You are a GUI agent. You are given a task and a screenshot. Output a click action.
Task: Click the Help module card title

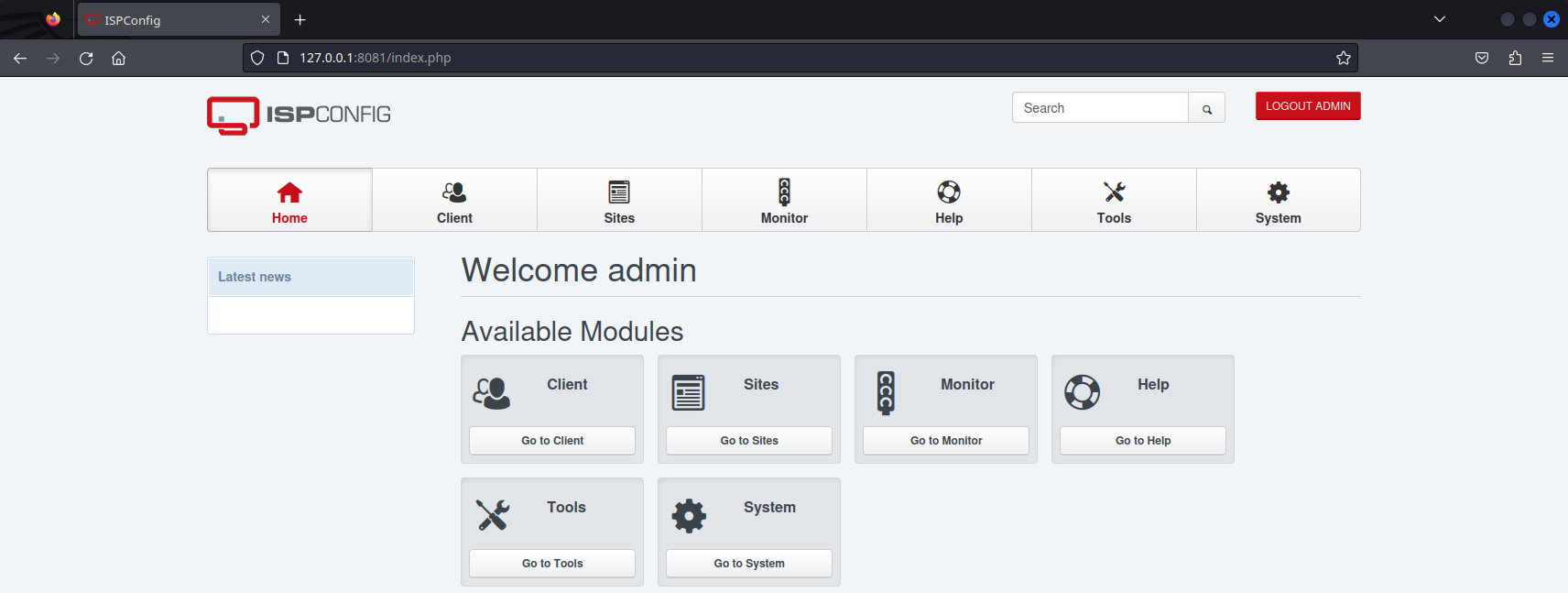(1153, 385)
